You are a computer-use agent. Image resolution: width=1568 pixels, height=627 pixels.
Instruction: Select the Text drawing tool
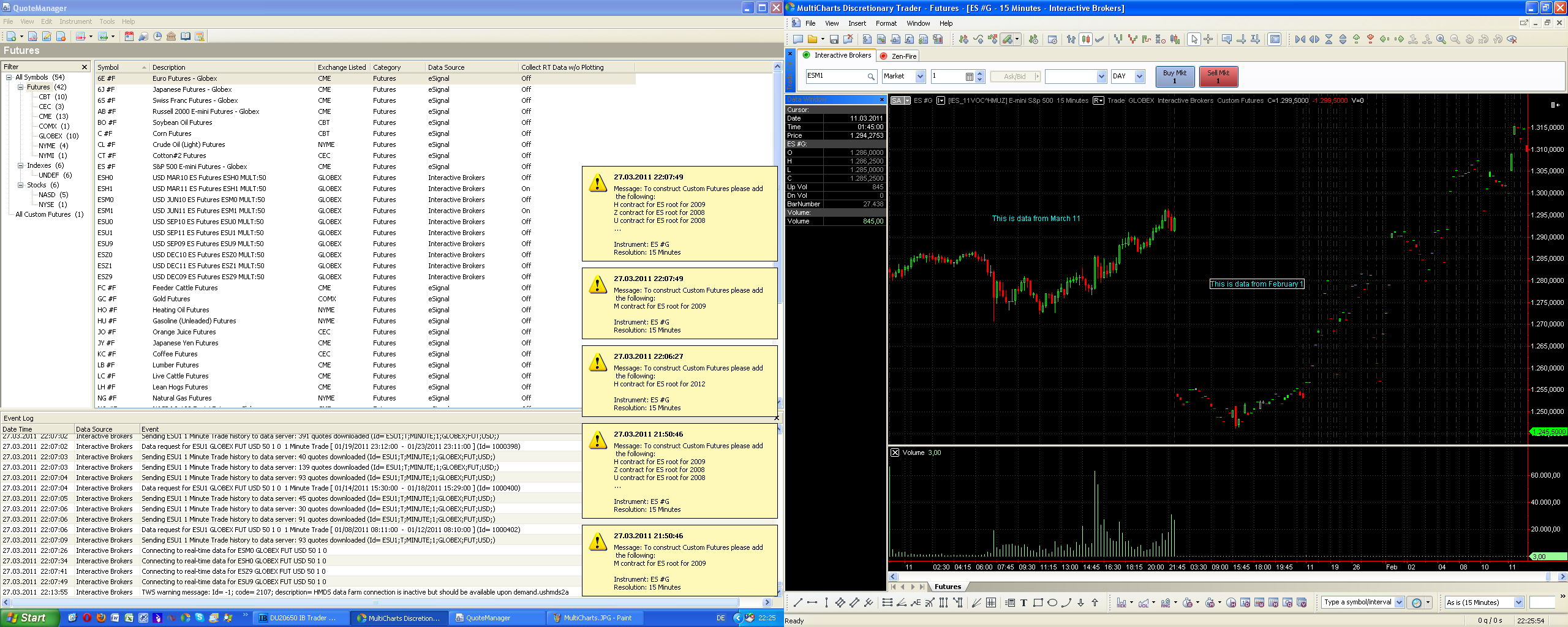point(1023,603)
